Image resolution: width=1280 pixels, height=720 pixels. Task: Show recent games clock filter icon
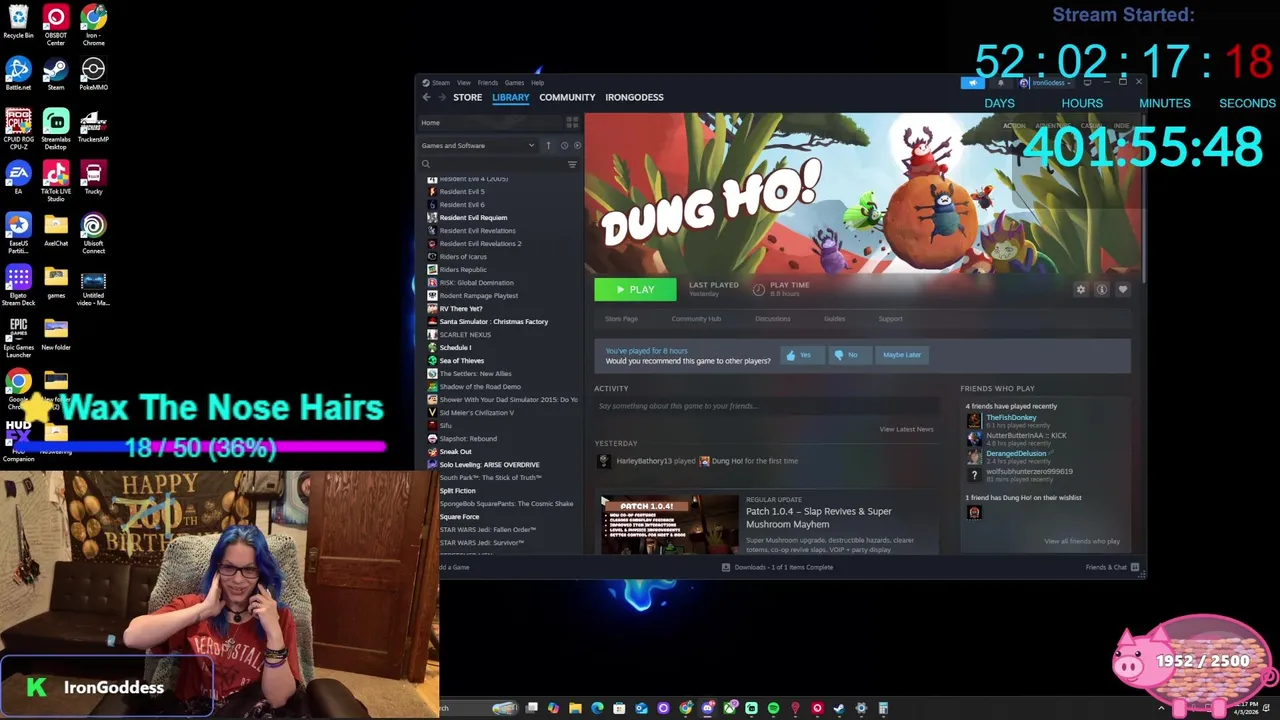(x=564, y=145)
